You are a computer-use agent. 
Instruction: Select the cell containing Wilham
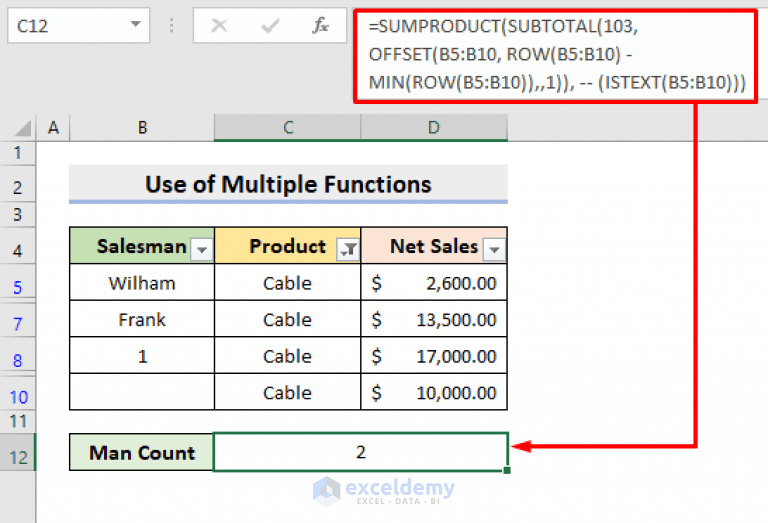tap(142, 283)
